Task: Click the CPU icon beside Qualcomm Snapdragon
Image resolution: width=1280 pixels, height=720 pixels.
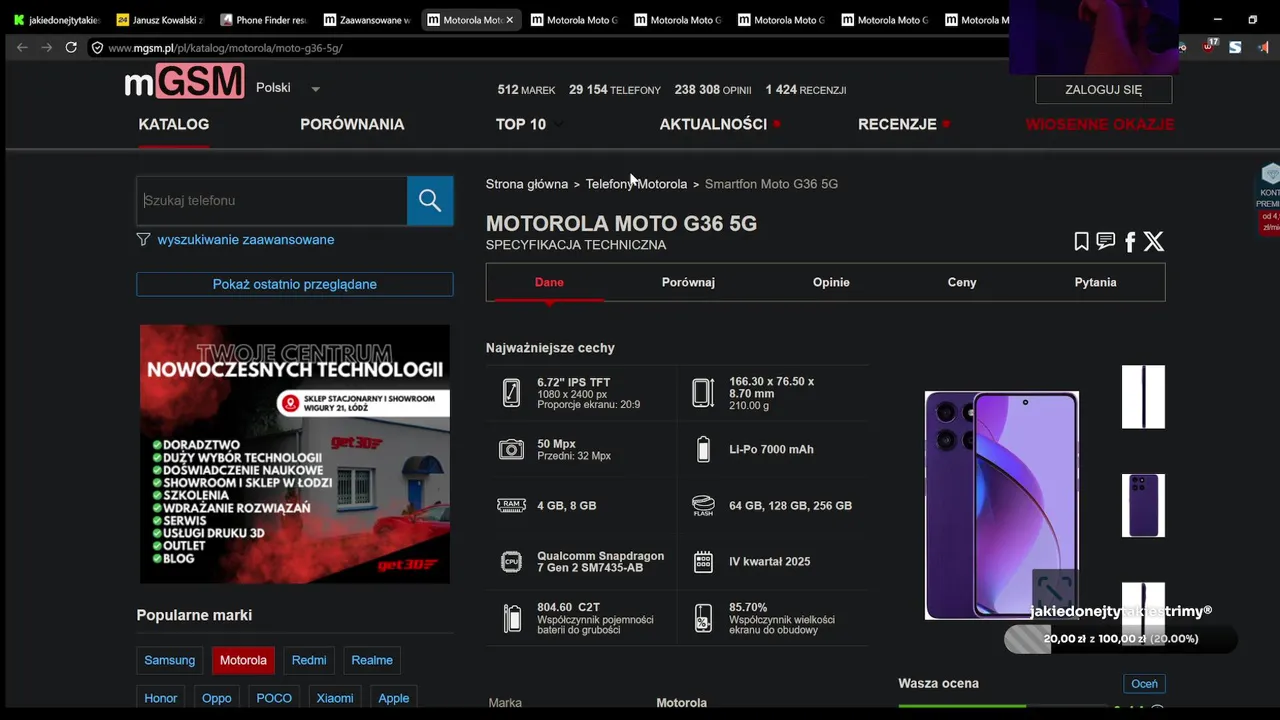Action: pos(511,561)
